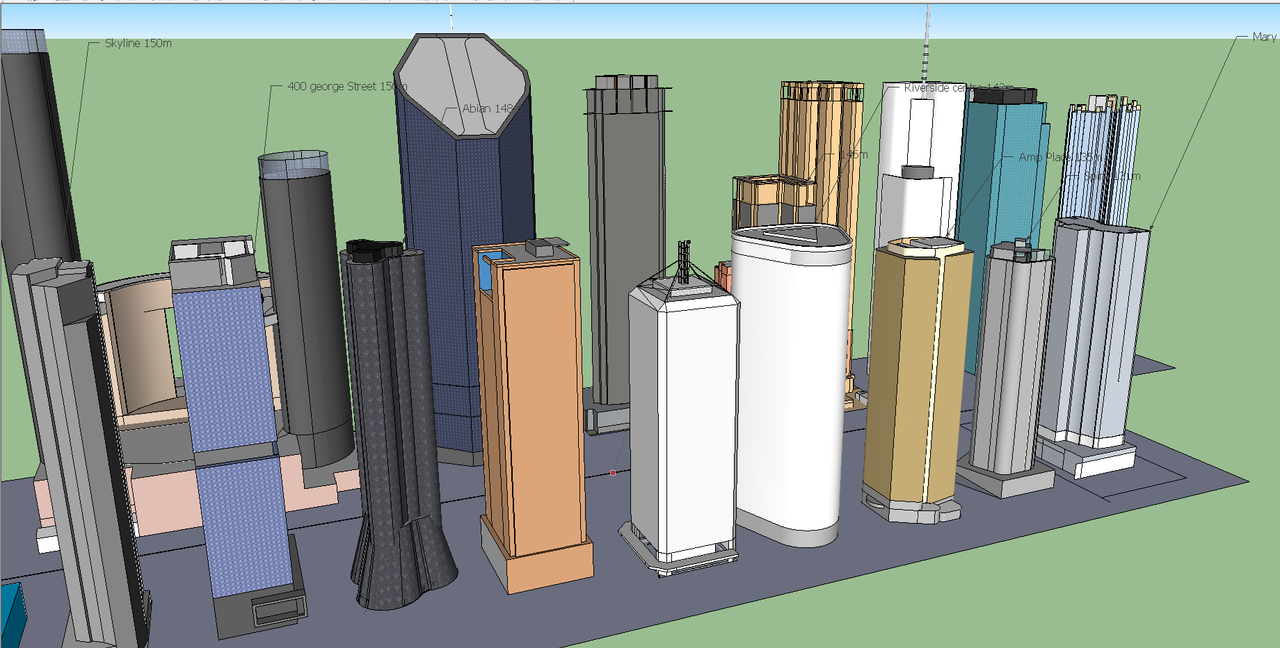This screenshot has width=1280, height=648.
Task: Click the small red selection marker on ground
Action: click(x=613, y=472)
